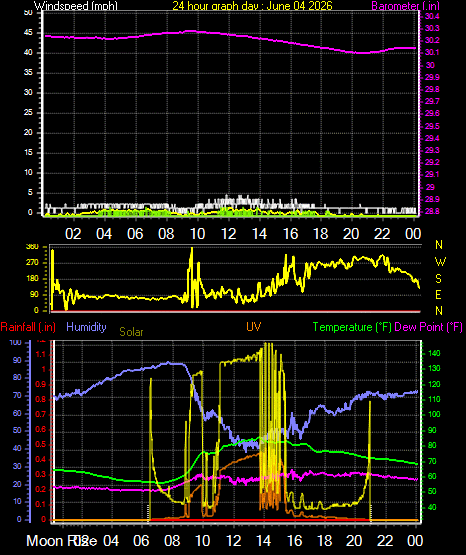Click the yellow 'S' compass label
The width and height of the screenshot is (466, 555).
[438, 279]
